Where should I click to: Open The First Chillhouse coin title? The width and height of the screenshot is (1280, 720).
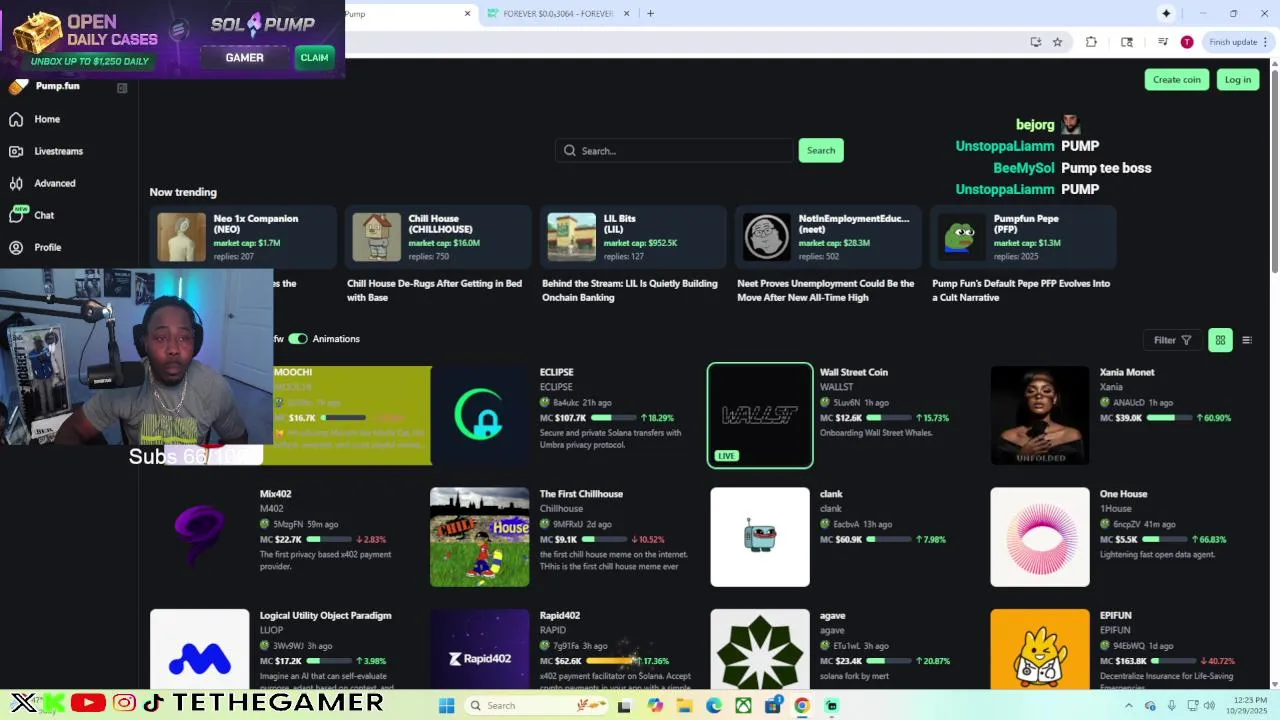coord(581,494)
